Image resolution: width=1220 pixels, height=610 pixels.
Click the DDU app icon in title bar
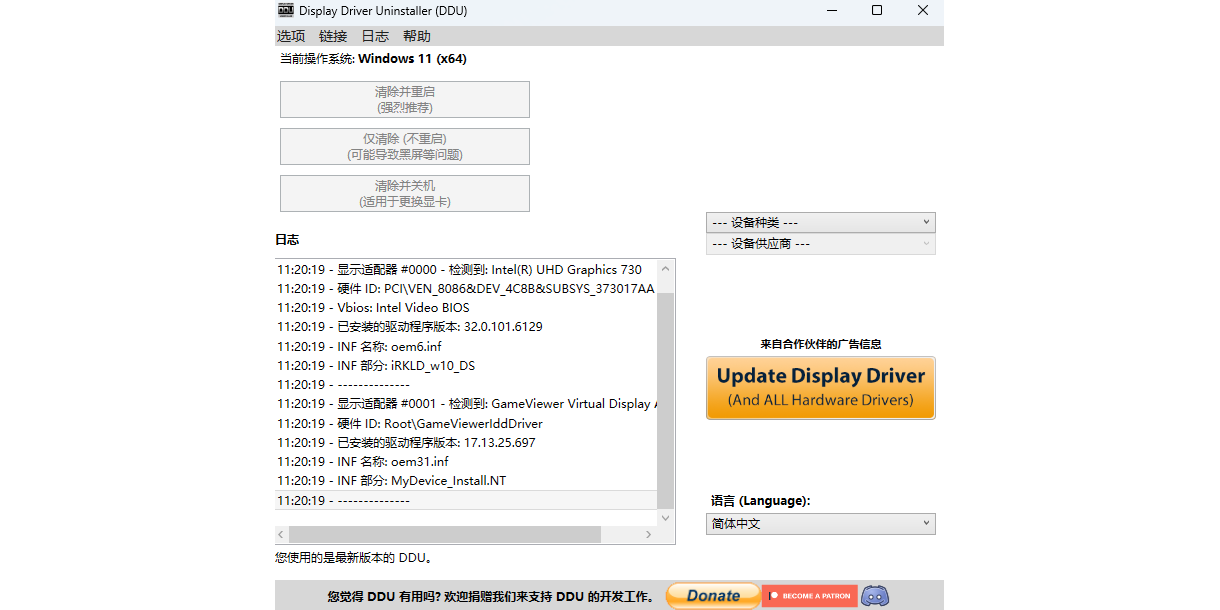(286, 10)
